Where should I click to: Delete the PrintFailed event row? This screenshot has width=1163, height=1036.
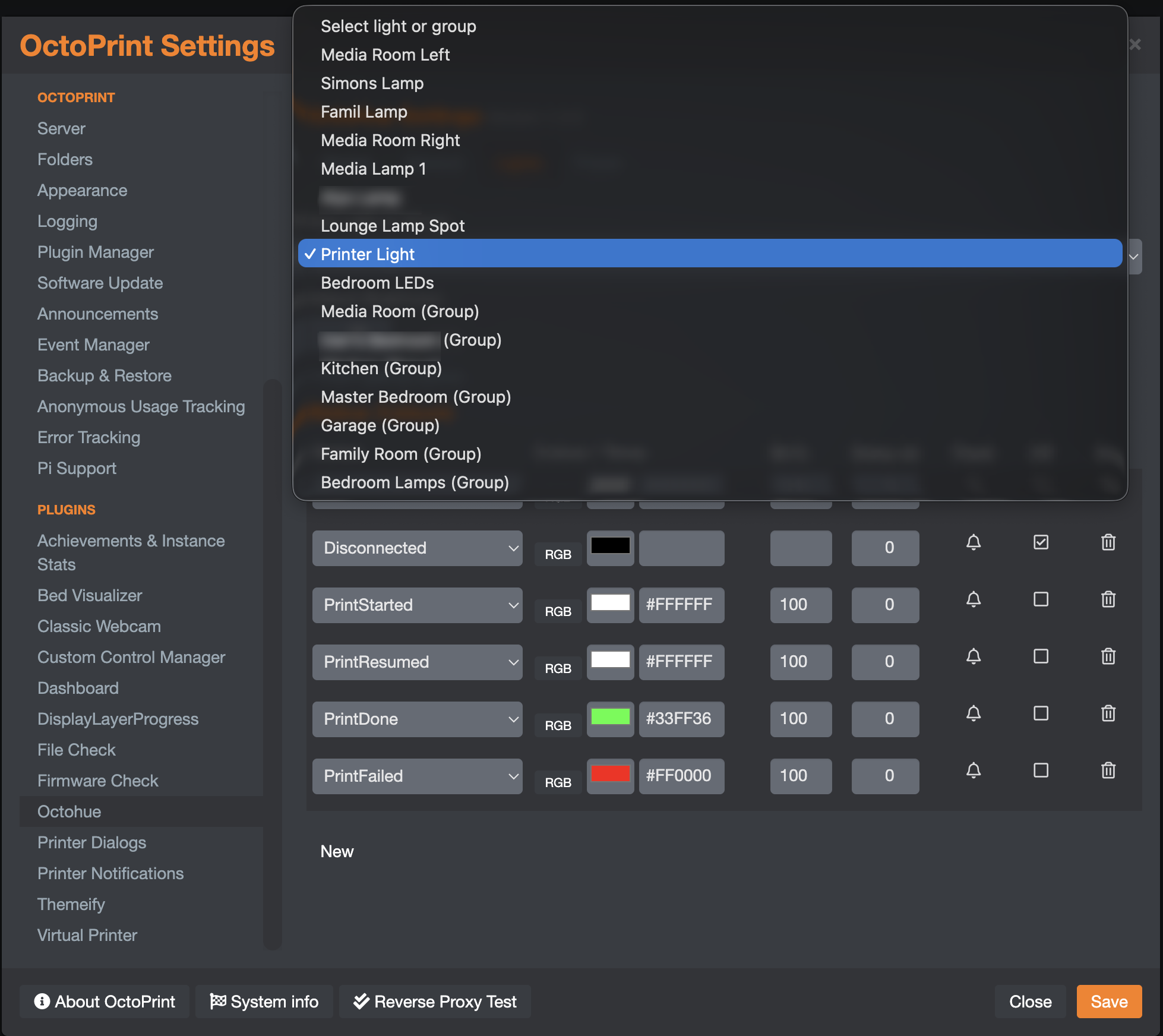coord(1108,770)
